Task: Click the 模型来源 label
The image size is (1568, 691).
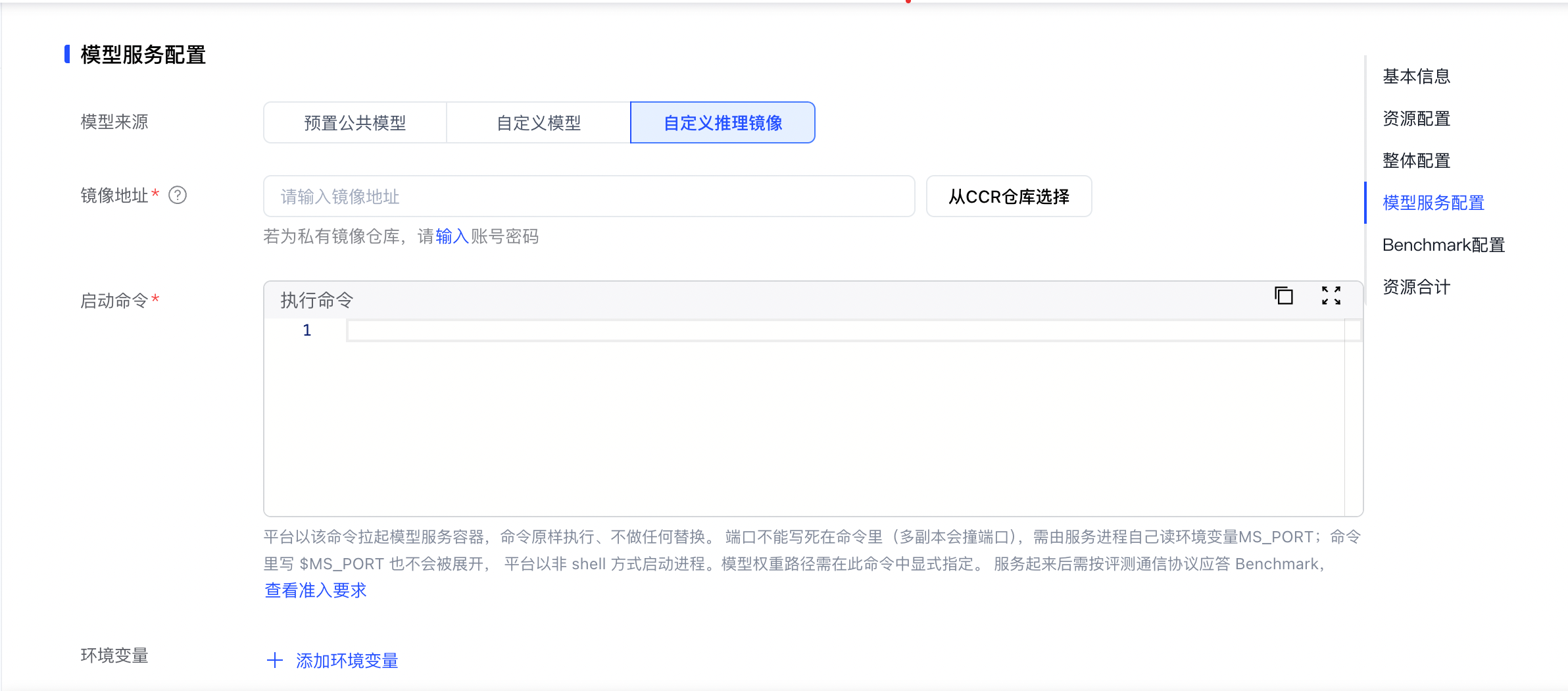Action: (114, 122)
